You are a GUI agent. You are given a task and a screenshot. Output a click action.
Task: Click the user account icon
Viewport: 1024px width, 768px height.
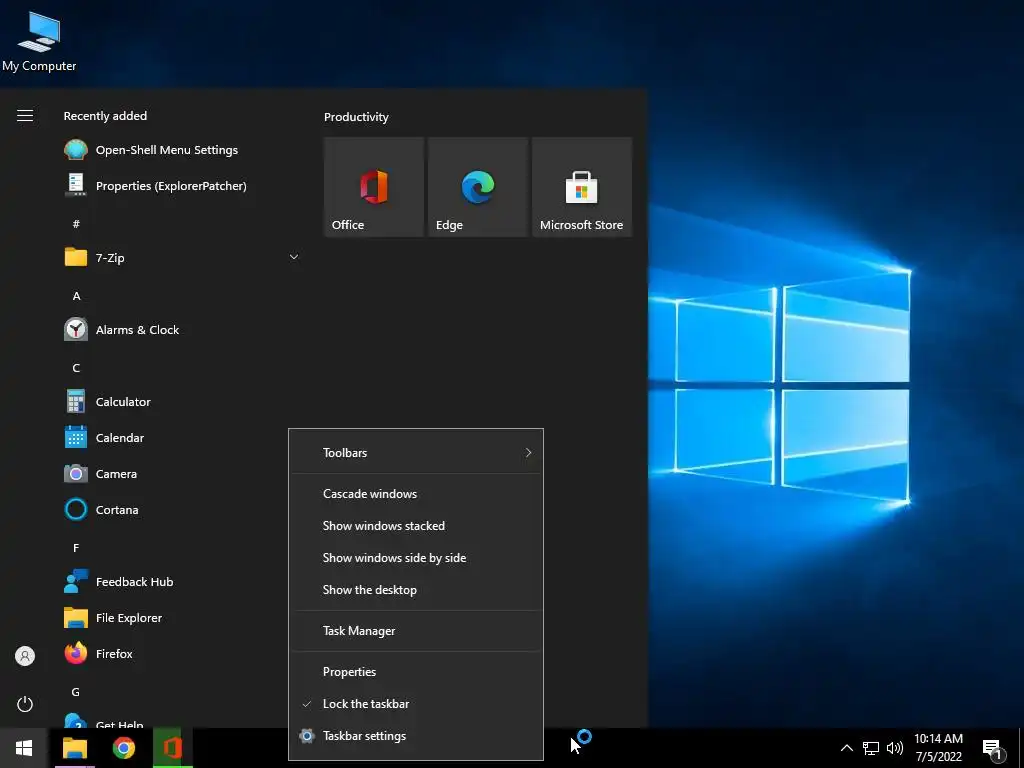pyautogui.click(x=25, y=656)
